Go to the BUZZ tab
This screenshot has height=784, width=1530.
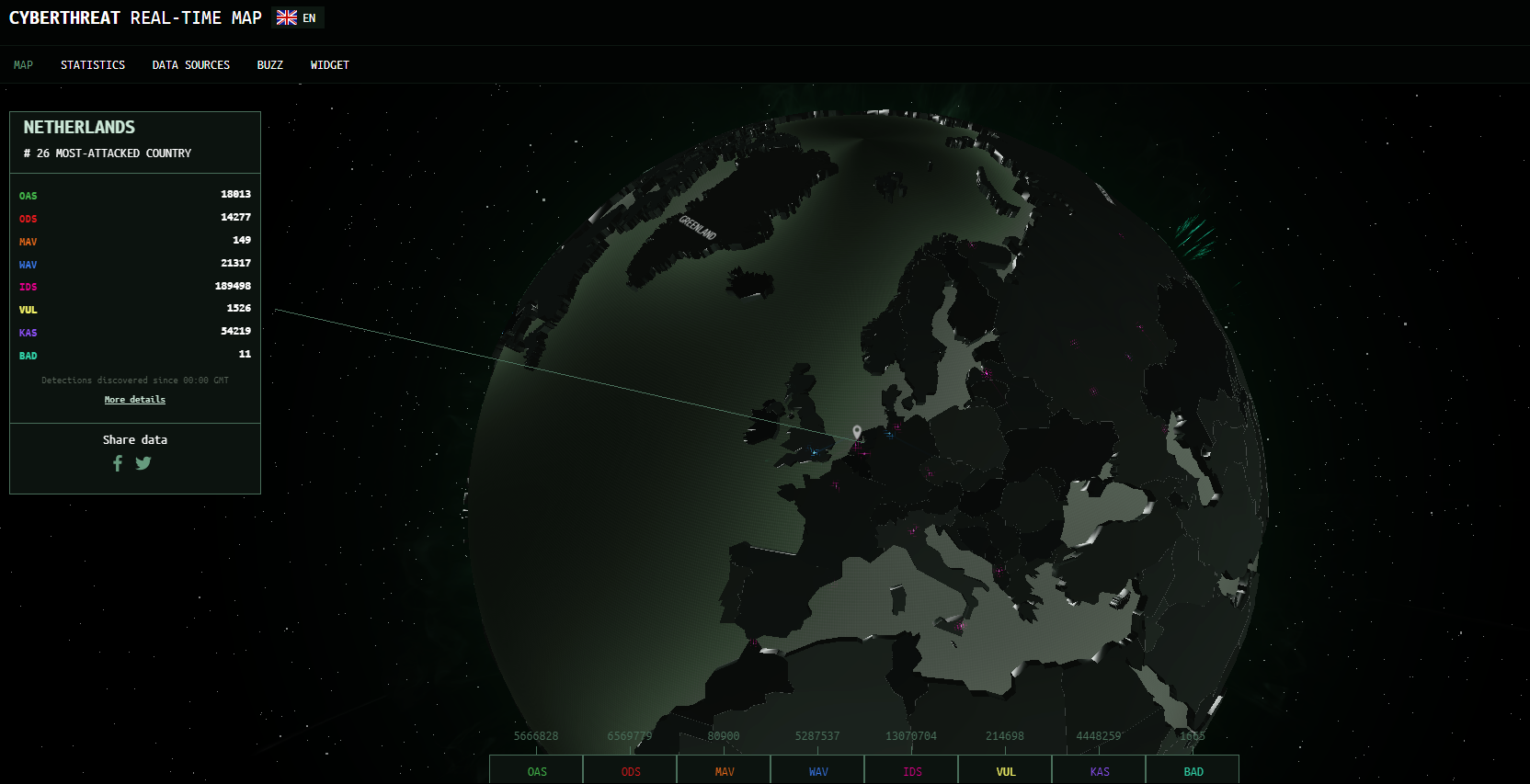(x=270, y=65)
